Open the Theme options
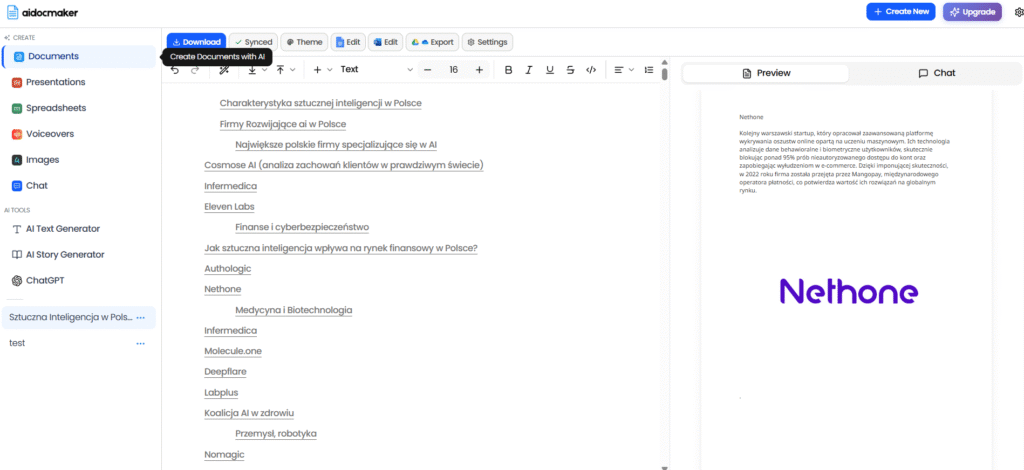Viewport: 1024px width, 470px height. [304, 42]
